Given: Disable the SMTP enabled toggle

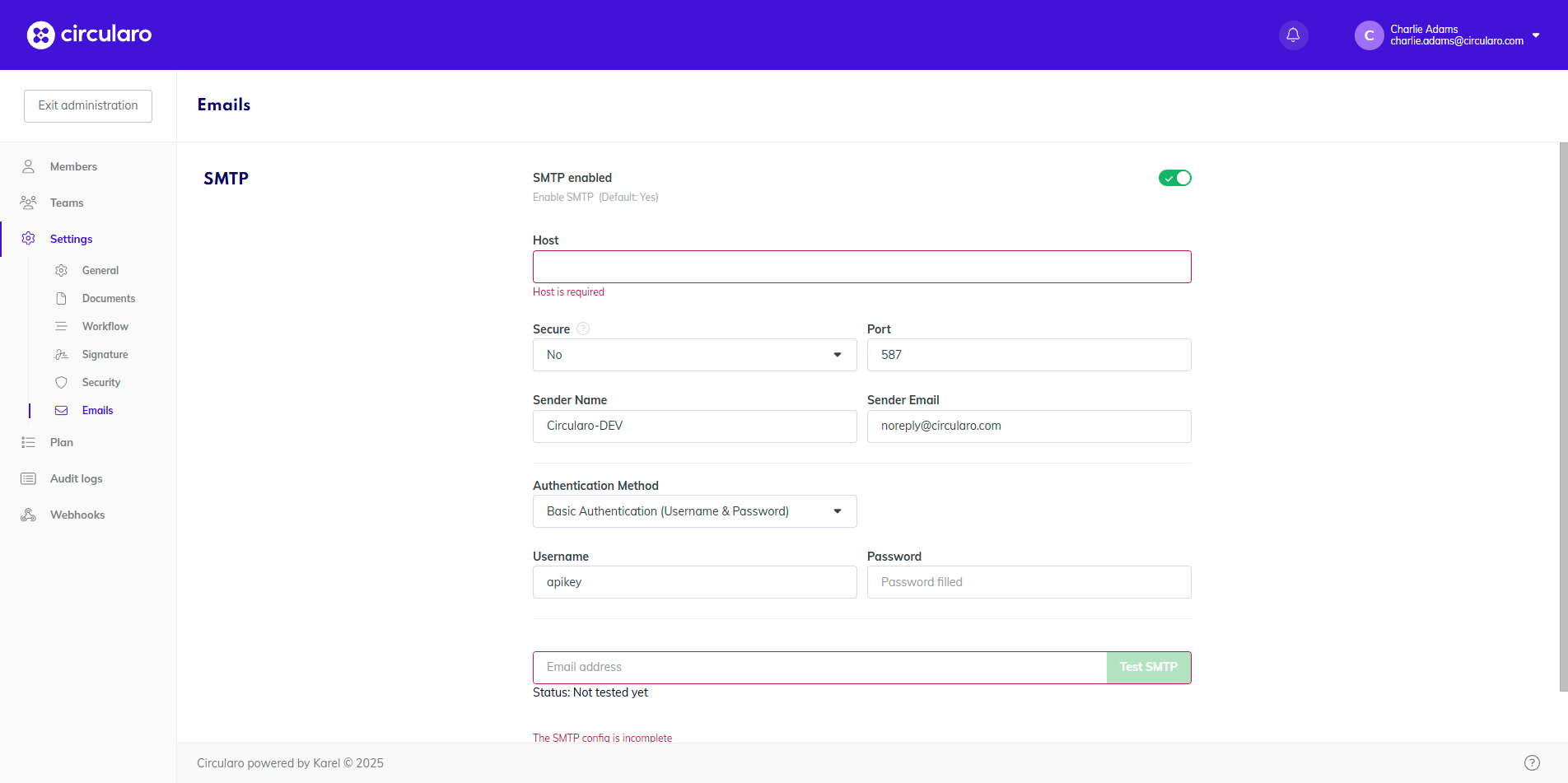Looking at the screenshot, I should click(1174, 178).
